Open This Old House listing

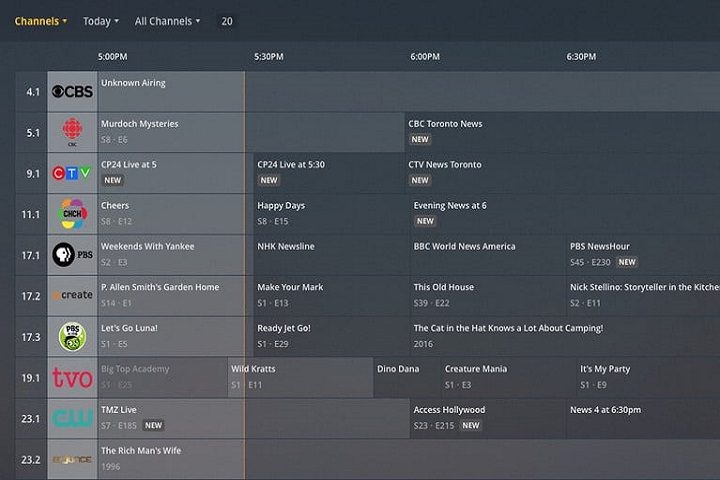(444, 288)
